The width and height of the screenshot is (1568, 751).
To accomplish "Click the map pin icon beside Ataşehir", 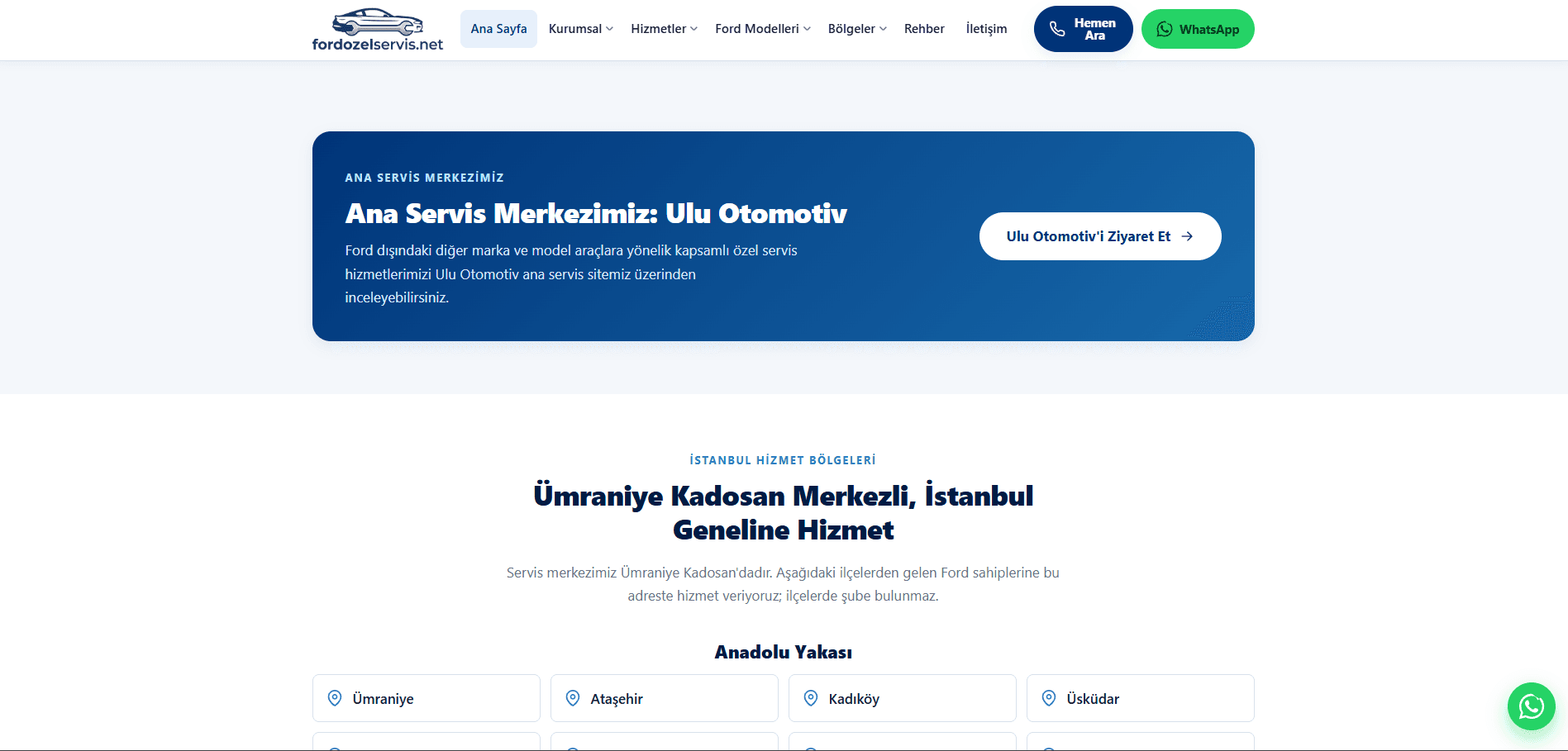I will [573, 698].
